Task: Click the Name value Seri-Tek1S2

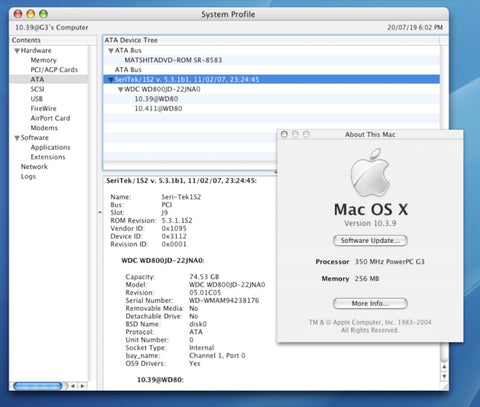Action: 181,197
